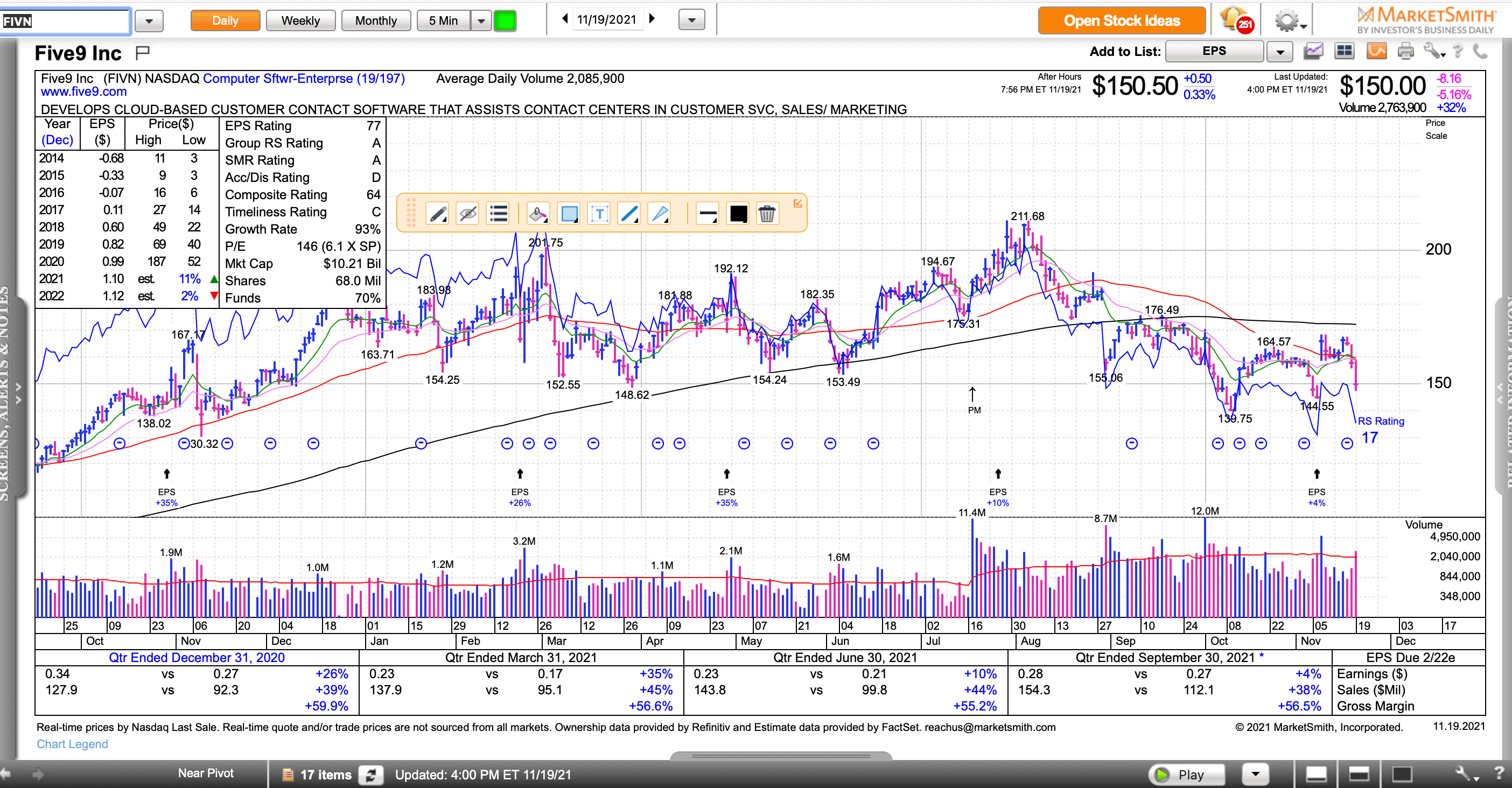1512x788 pixels.
Task: Open the www.five9.com link
Action: [x=83, y=92]
